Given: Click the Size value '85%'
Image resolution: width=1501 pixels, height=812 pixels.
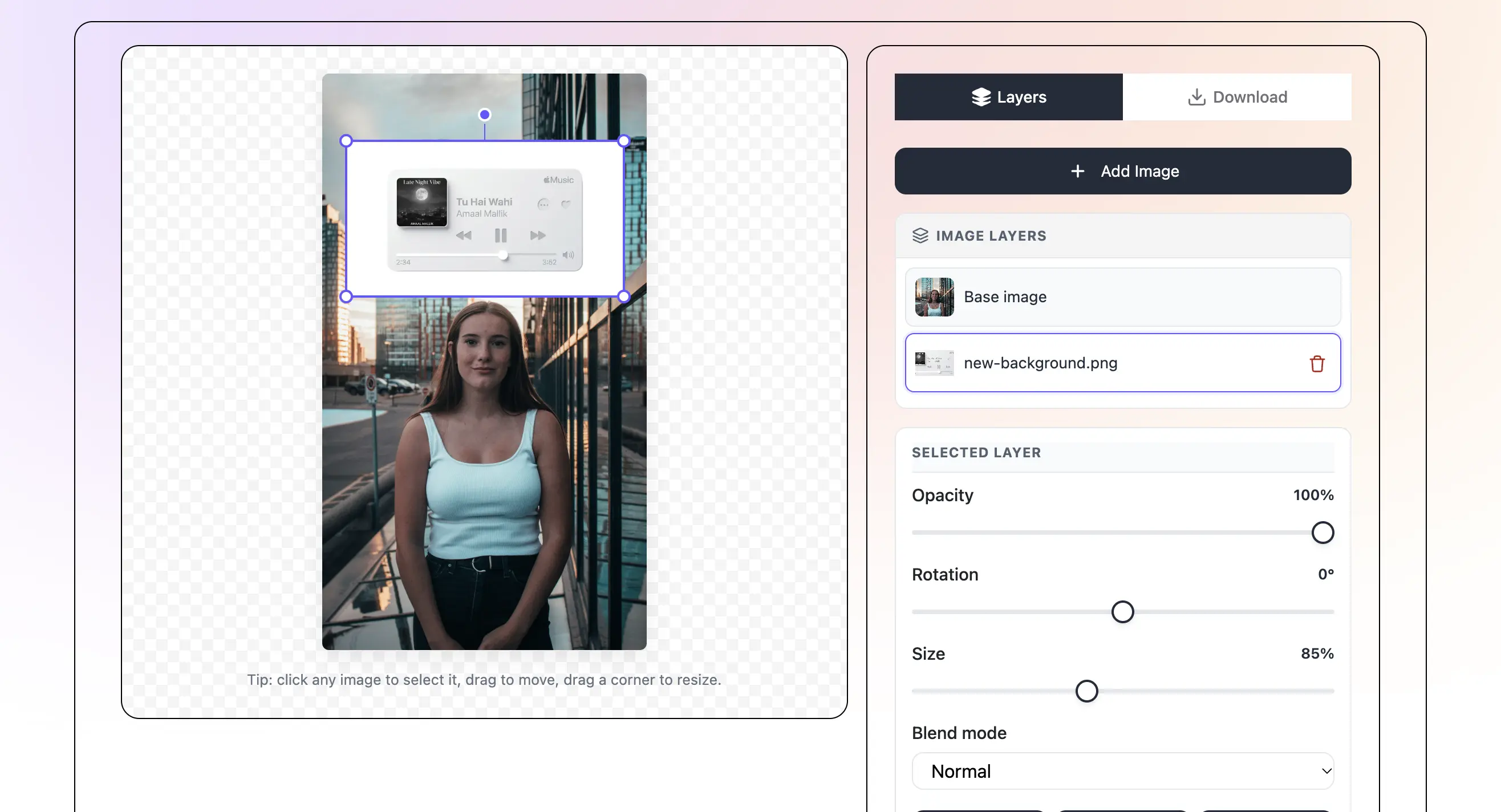Looking at the screenshot, I should pos(1317,653).
